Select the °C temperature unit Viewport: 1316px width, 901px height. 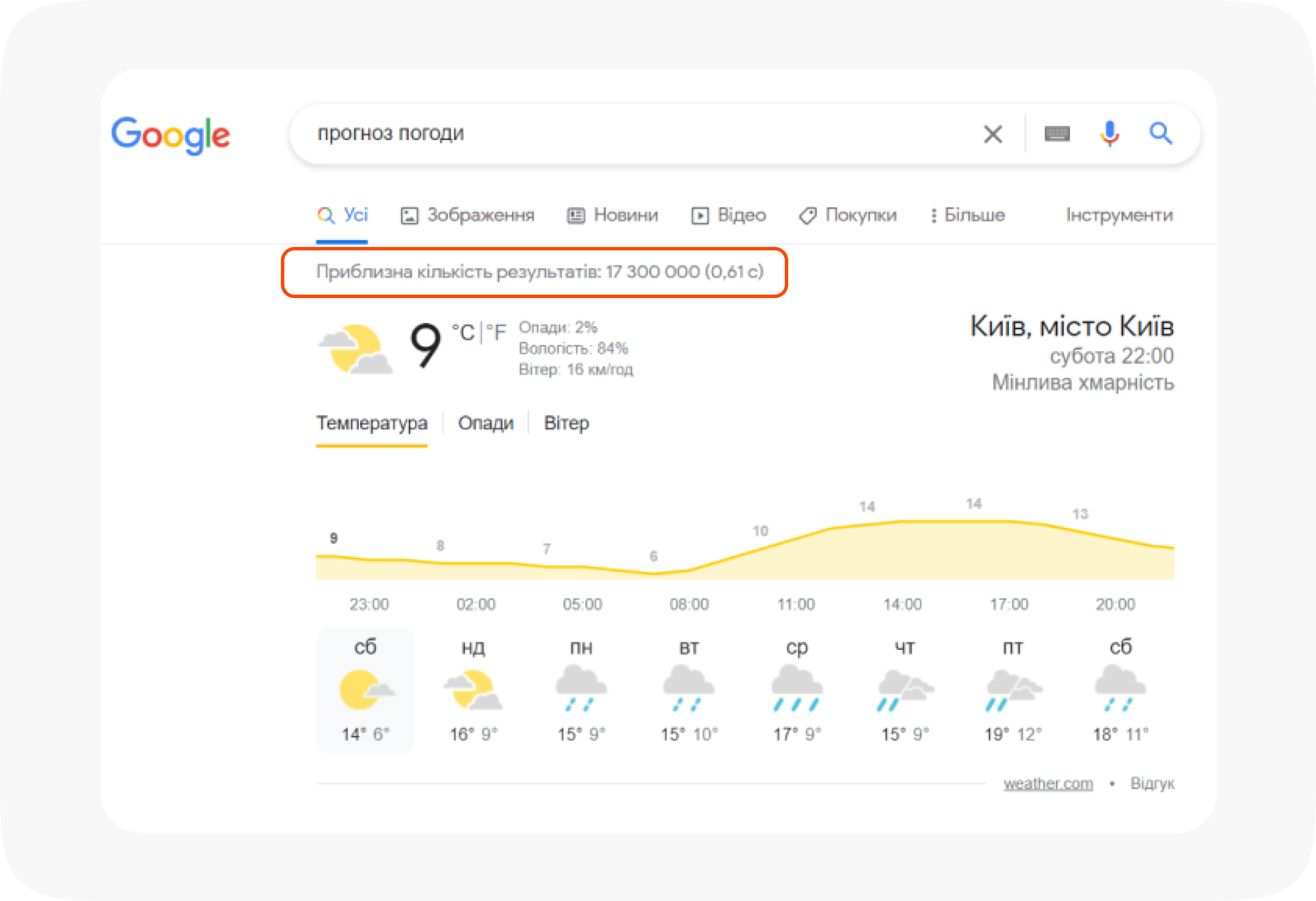[x=463, y=332]
